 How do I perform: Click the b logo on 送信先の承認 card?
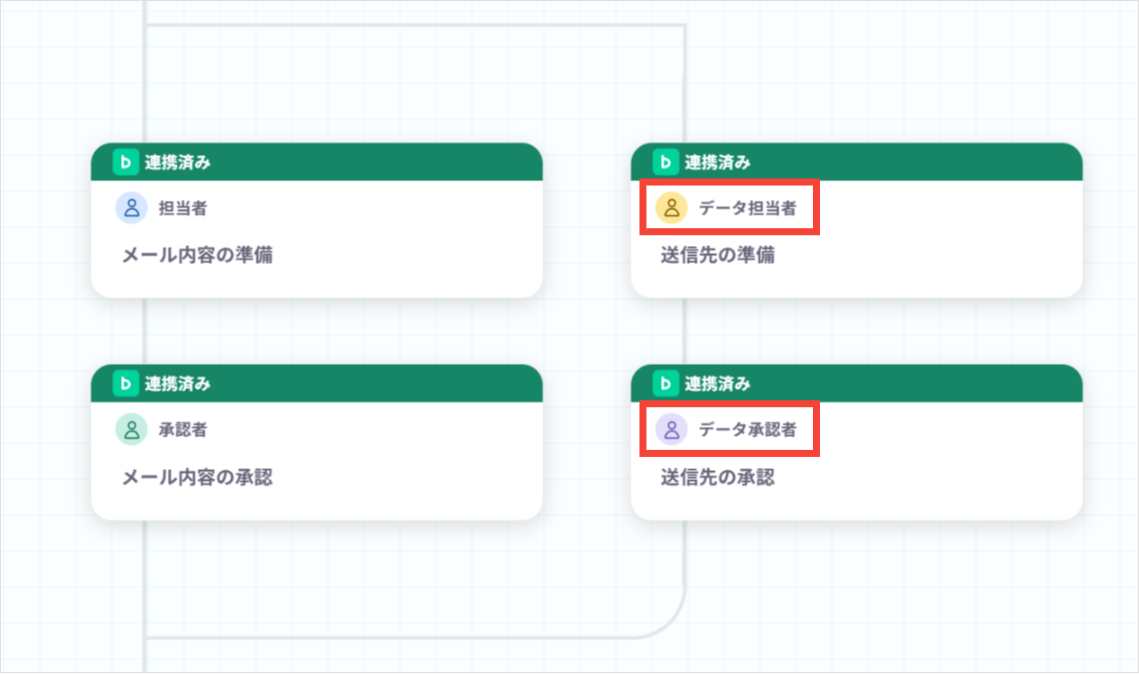tap(665, 383)
